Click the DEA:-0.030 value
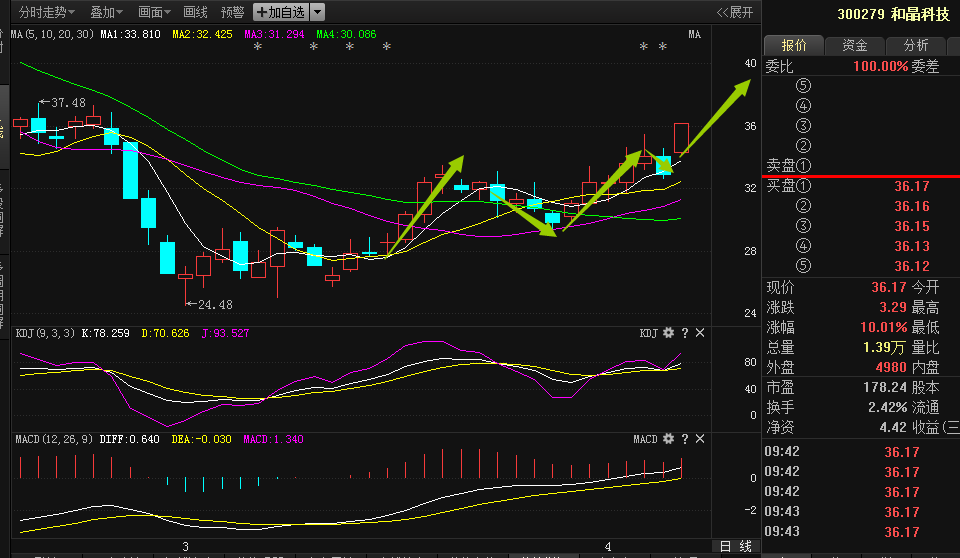Screen dimensions: 960x558 [201, 439]
